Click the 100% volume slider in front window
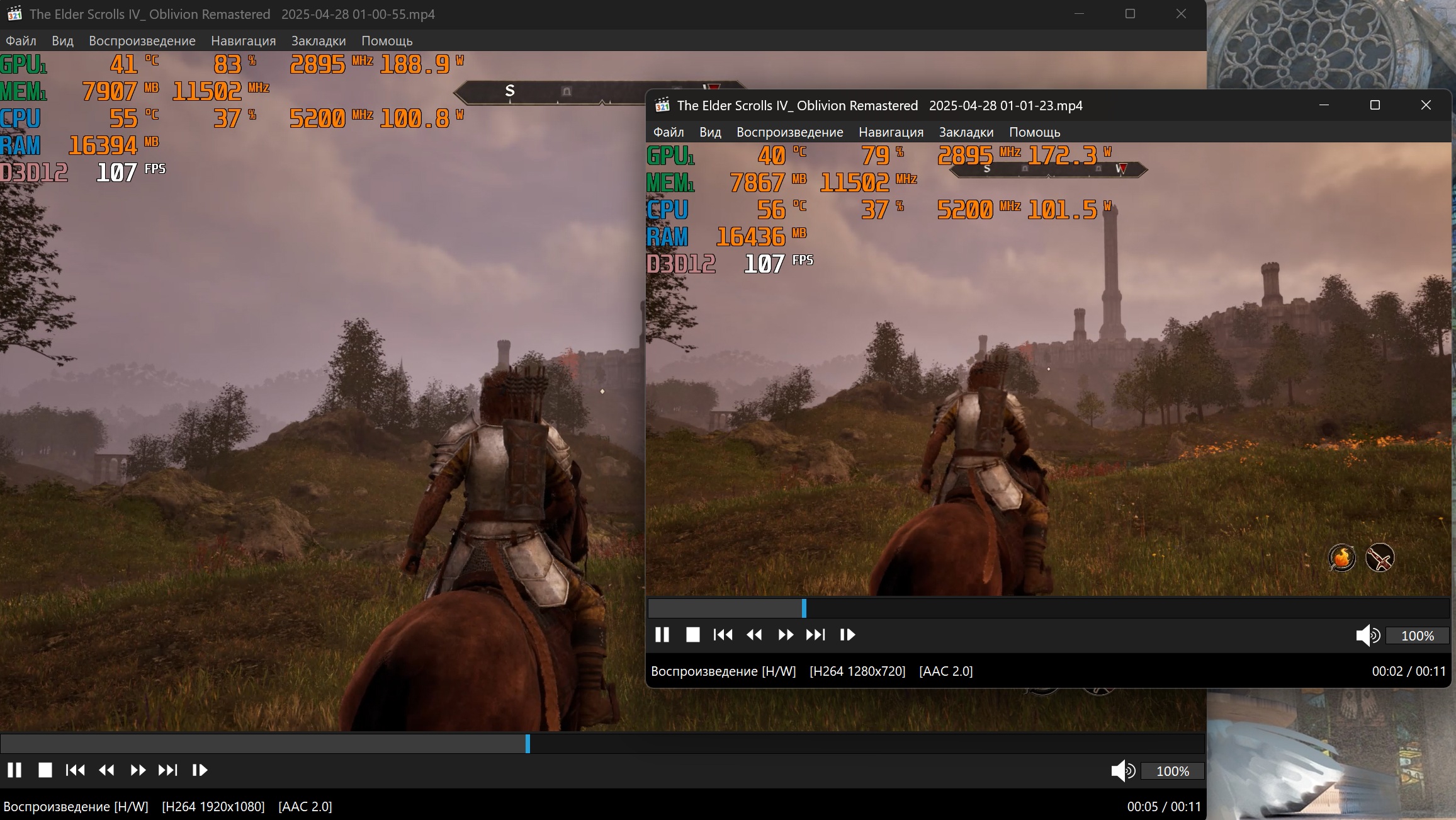1456x820 pixels. pyautogui.click(x=1418, y=636)
